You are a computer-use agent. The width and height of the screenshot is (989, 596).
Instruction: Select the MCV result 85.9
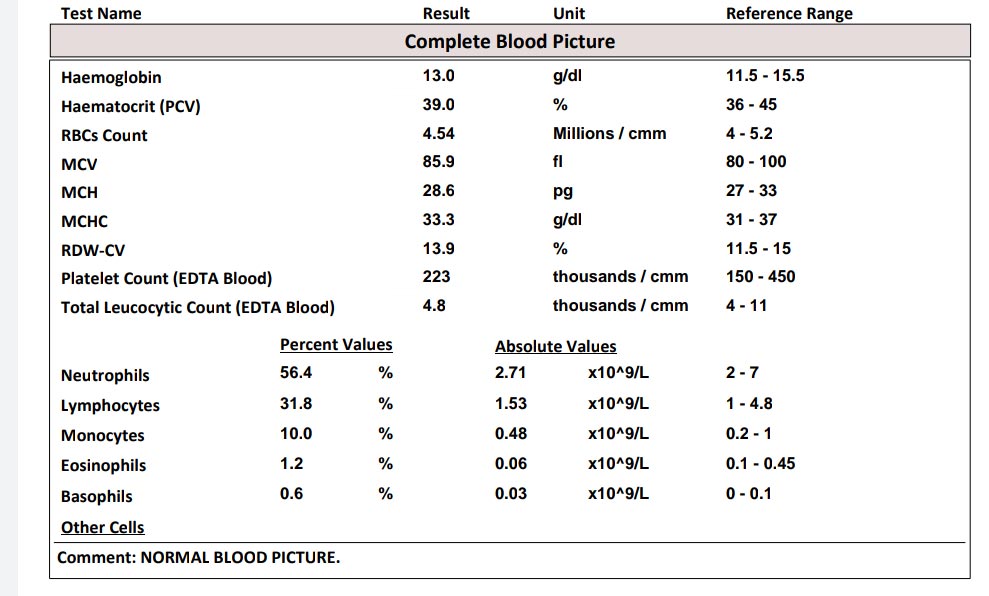(438, 162)
